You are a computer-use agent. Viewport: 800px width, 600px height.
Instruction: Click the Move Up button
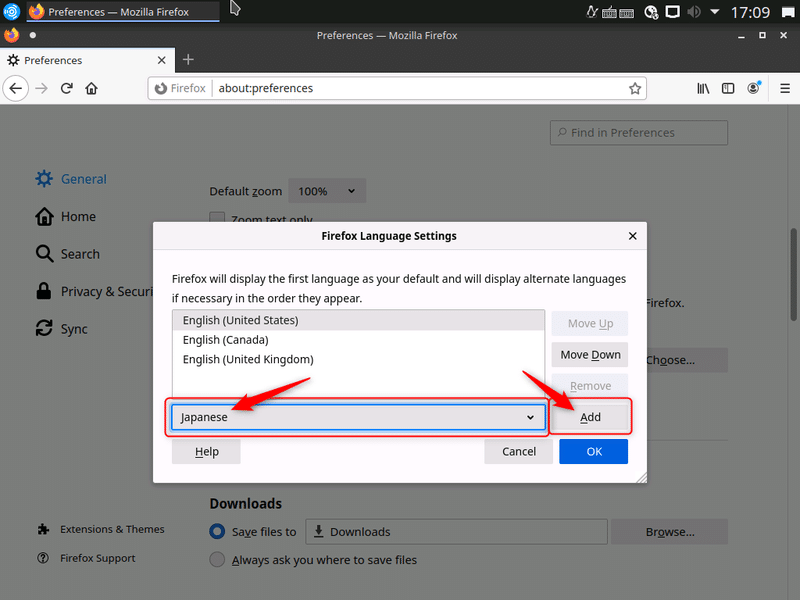click(590, 323)
